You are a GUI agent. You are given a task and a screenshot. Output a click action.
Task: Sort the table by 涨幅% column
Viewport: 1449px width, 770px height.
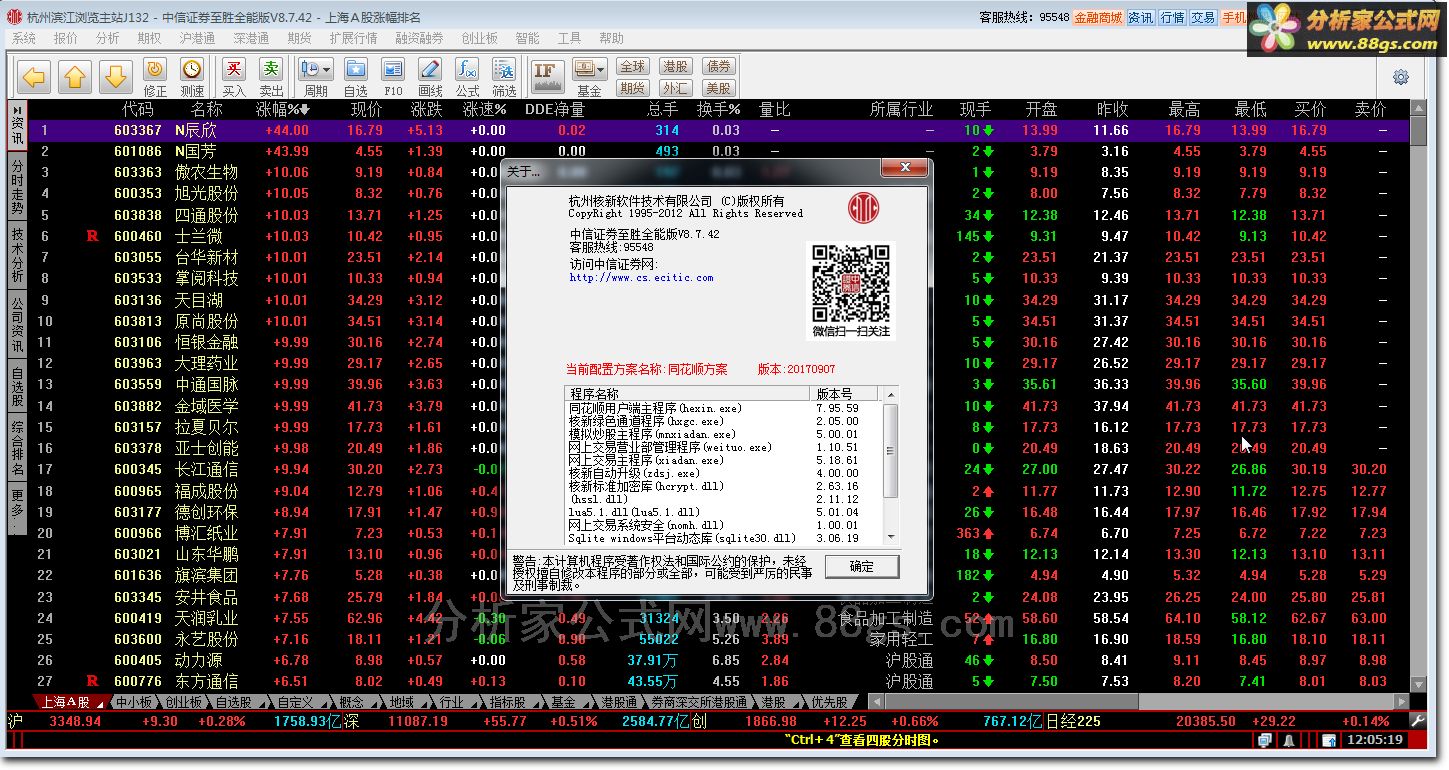(x=283, y=109)
